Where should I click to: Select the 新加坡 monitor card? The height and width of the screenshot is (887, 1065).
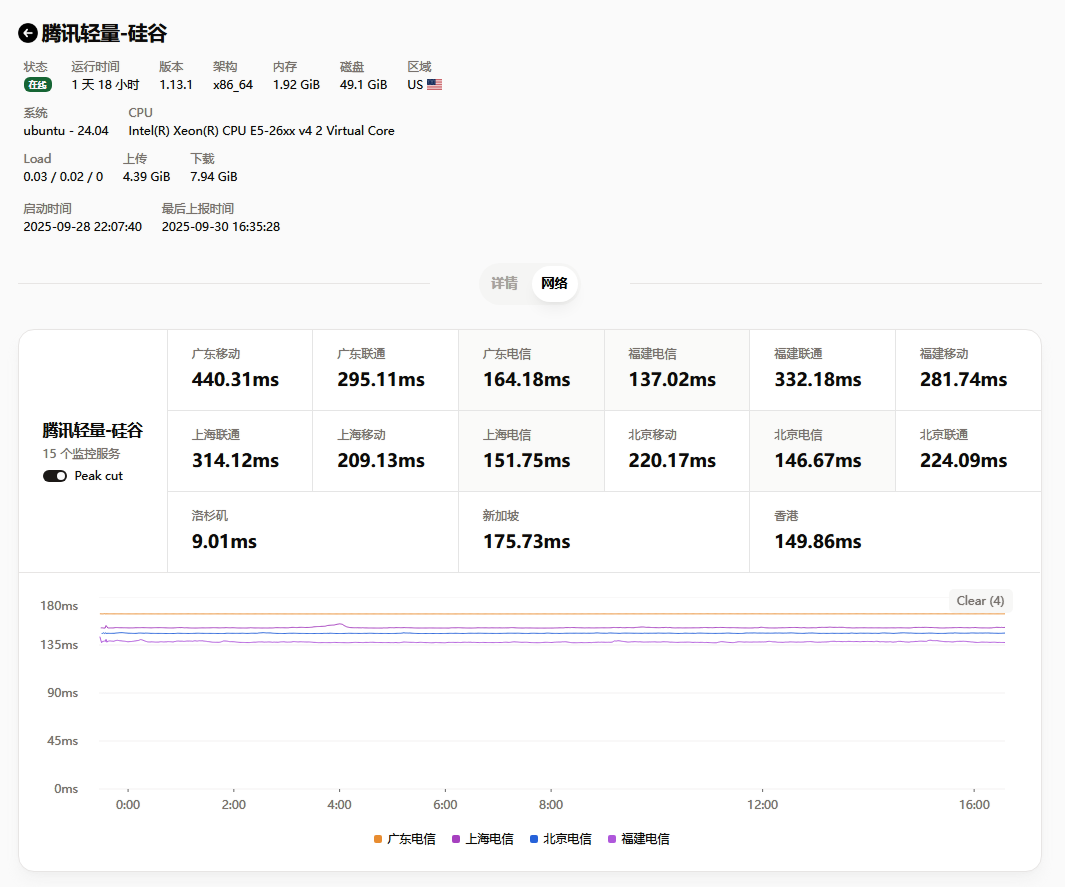click(x=603, y=532)
